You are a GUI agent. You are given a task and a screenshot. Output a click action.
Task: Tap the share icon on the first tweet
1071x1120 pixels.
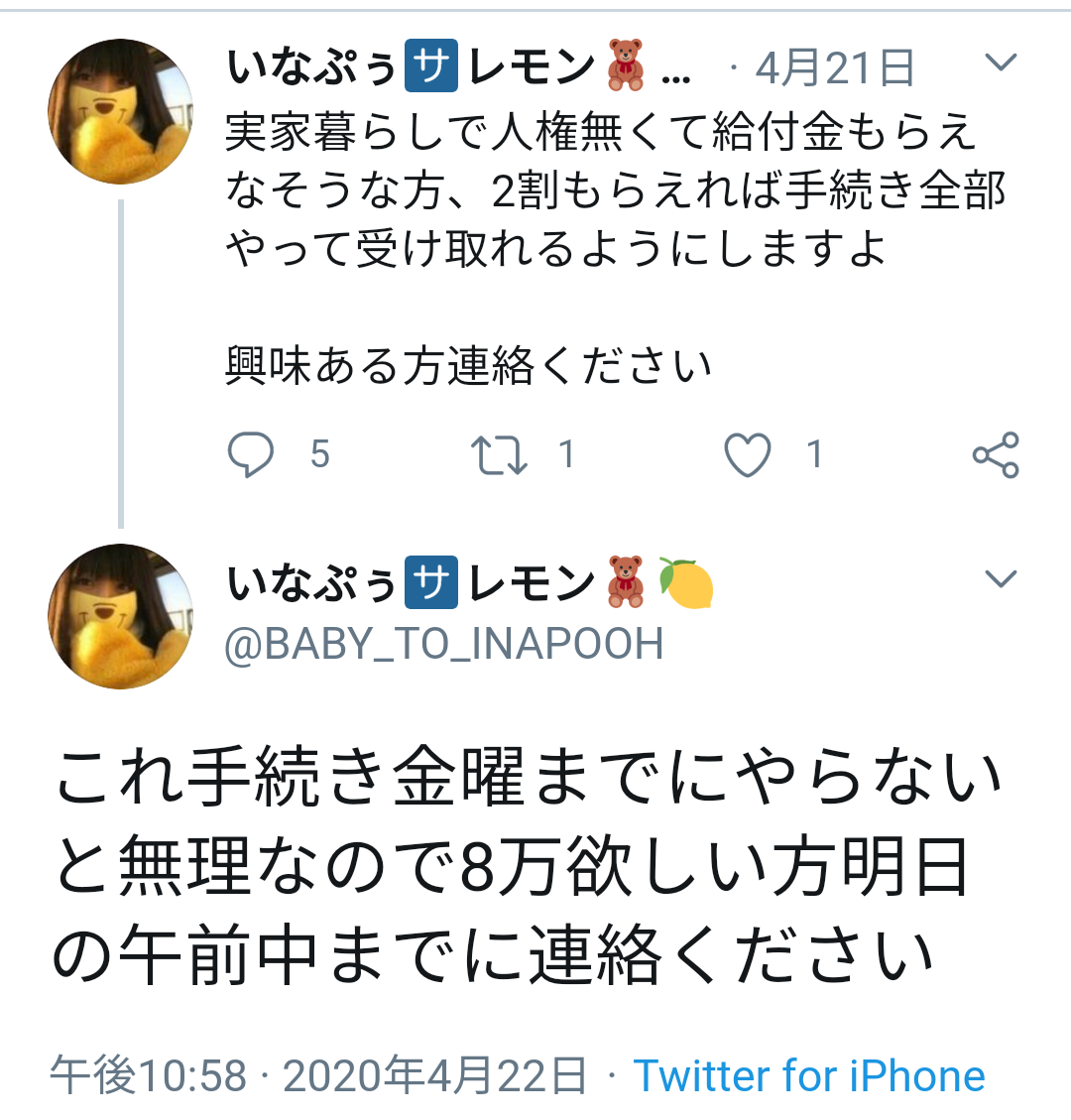point(995,455)
